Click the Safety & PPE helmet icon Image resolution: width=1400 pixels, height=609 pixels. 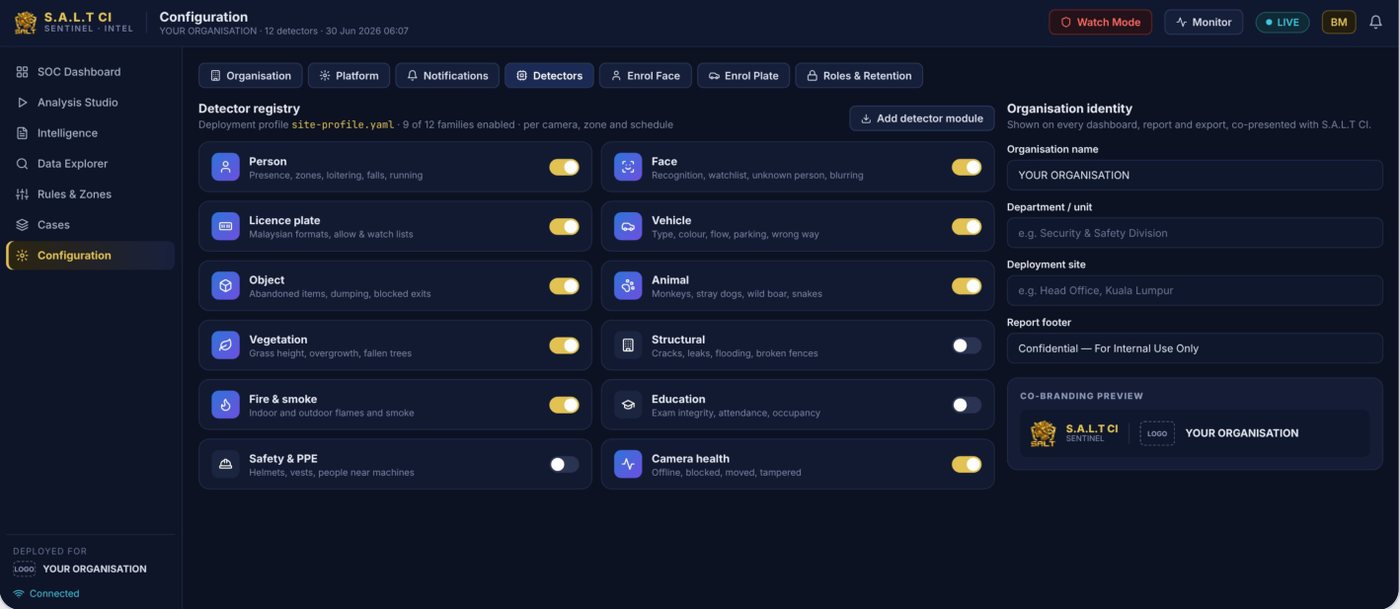point(225,464)
